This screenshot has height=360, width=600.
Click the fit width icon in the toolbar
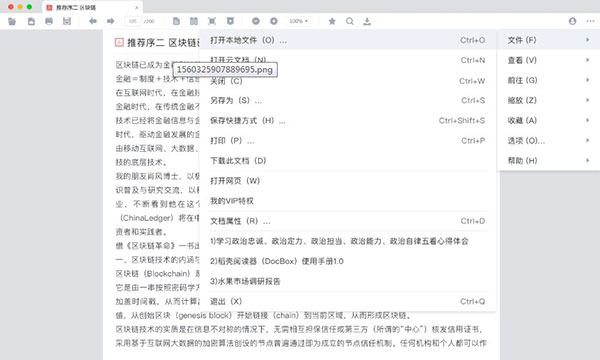(x=230, y=21)
